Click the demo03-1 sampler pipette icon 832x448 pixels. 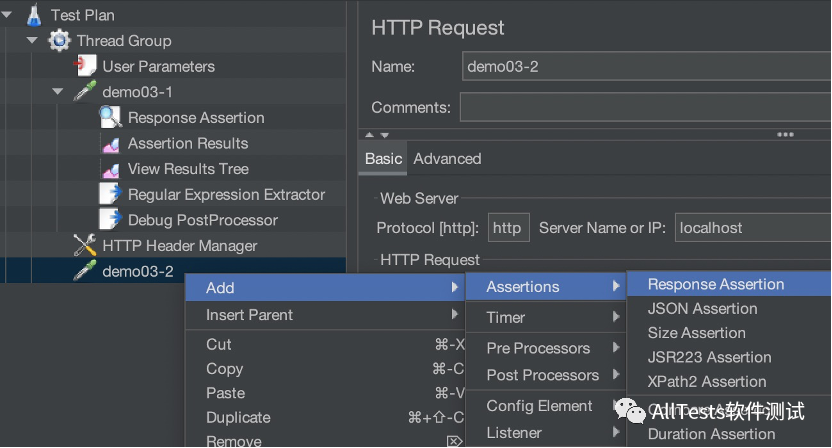(85, 92)
